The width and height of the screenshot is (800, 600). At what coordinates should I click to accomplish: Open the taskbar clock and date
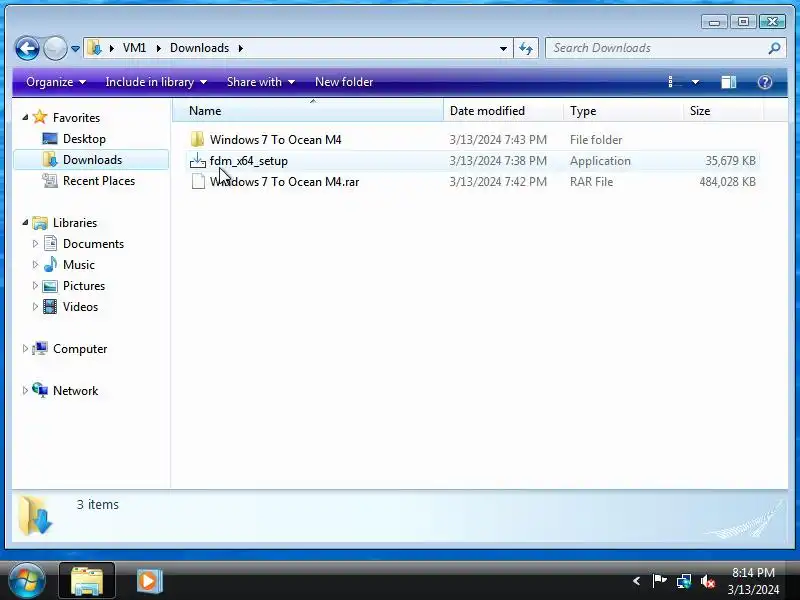754,581
